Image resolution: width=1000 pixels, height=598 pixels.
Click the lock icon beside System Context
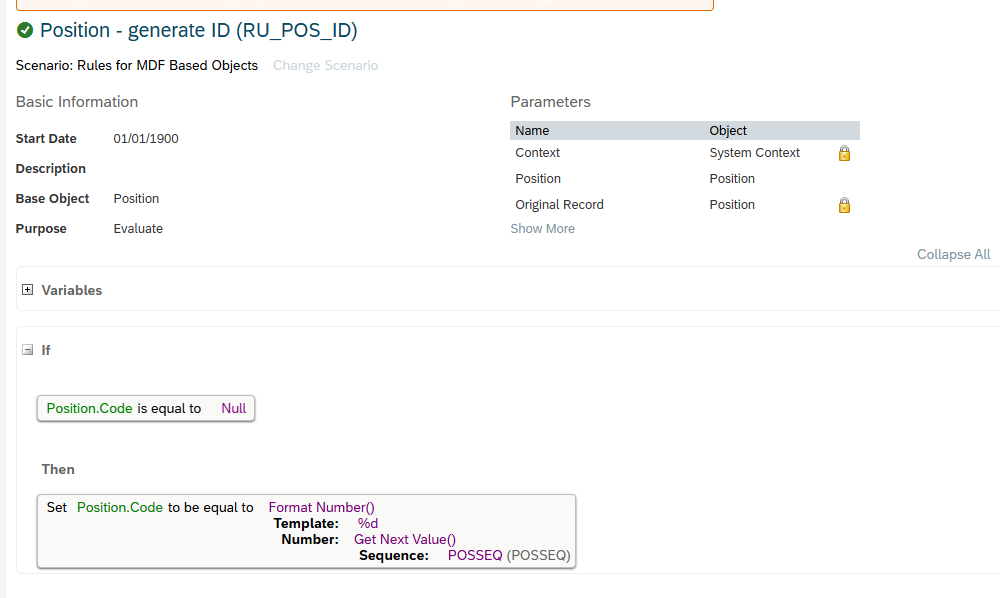coord(844,154)
